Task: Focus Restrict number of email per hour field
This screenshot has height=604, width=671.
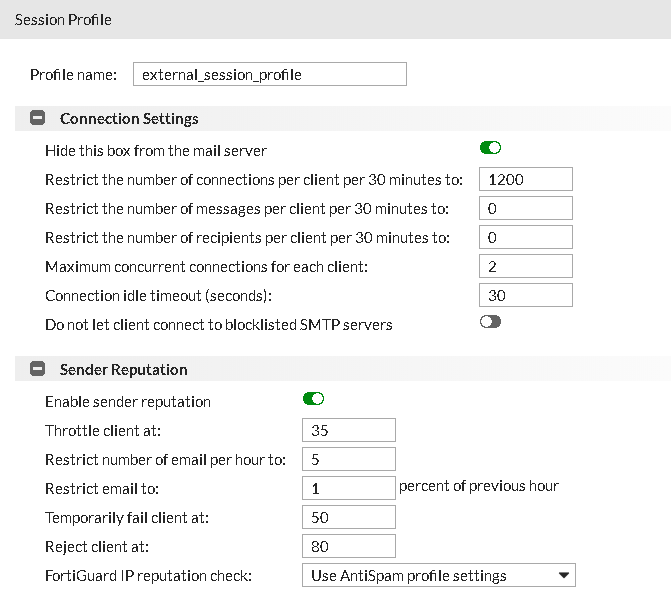Action: tap(348, 459)
